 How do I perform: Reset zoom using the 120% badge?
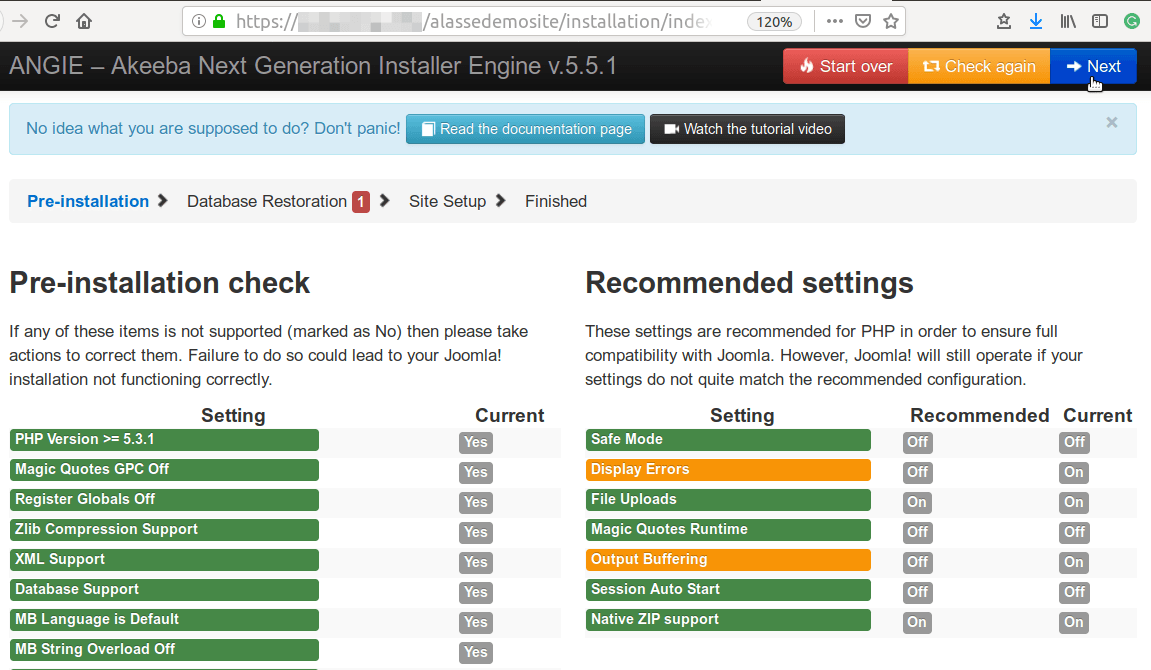pyautogui.click(x=774, y=22)
